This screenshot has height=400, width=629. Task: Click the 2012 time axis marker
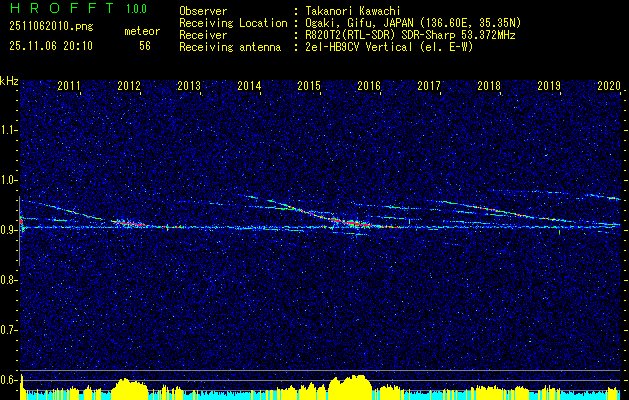coord(129,85)
